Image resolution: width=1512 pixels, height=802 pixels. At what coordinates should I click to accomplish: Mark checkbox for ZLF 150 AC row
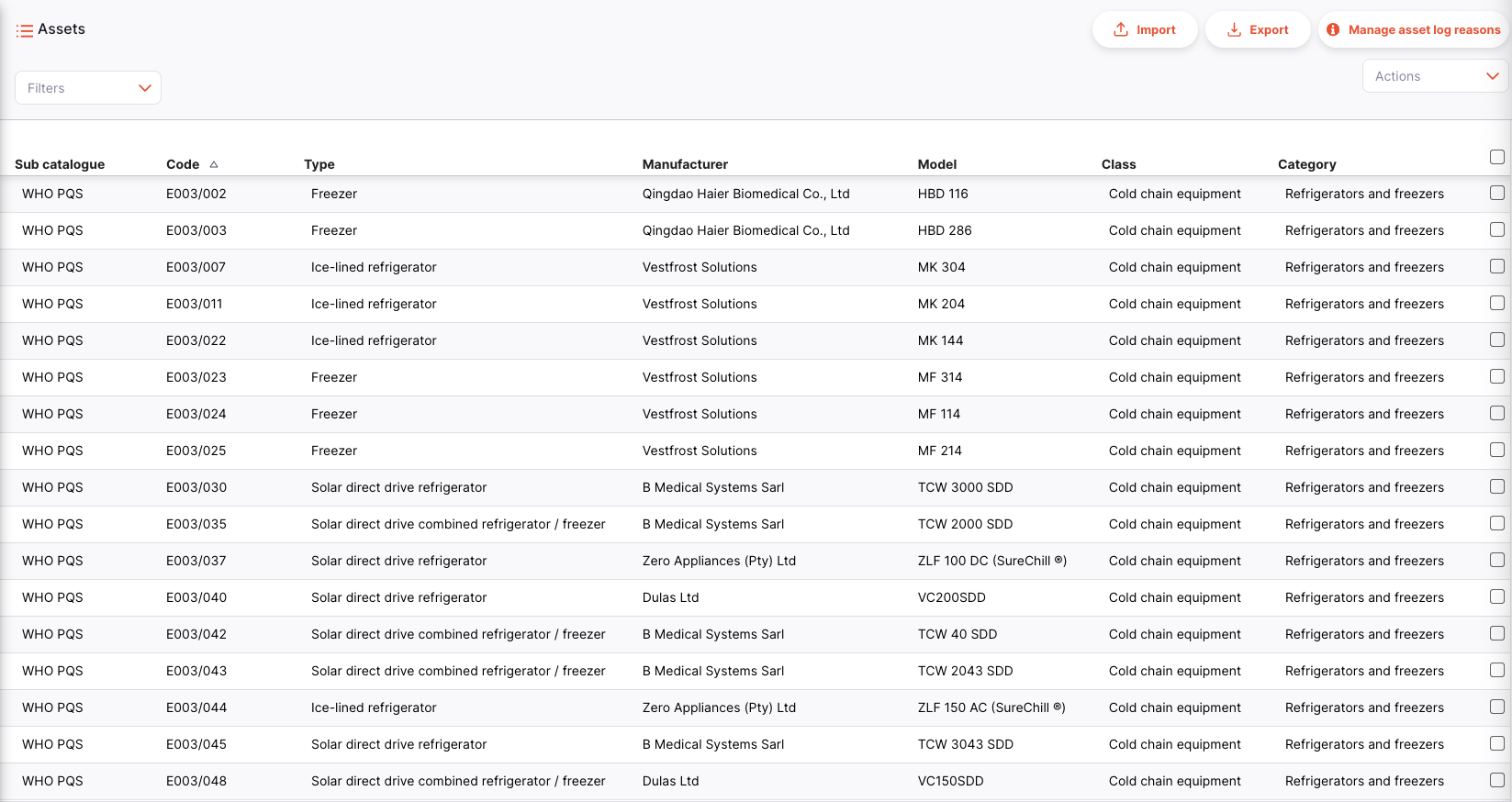click(x=1496, y=707)
